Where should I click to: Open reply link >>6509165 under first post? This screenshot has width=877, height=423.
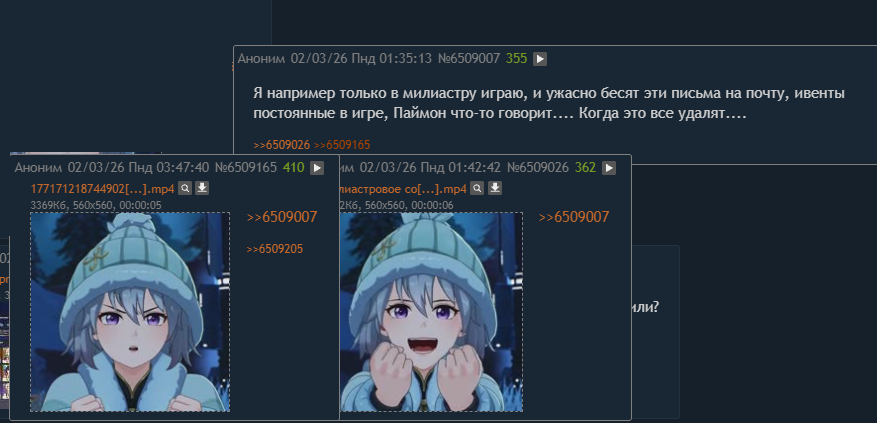pyautogui.click(x=342, y=145)
